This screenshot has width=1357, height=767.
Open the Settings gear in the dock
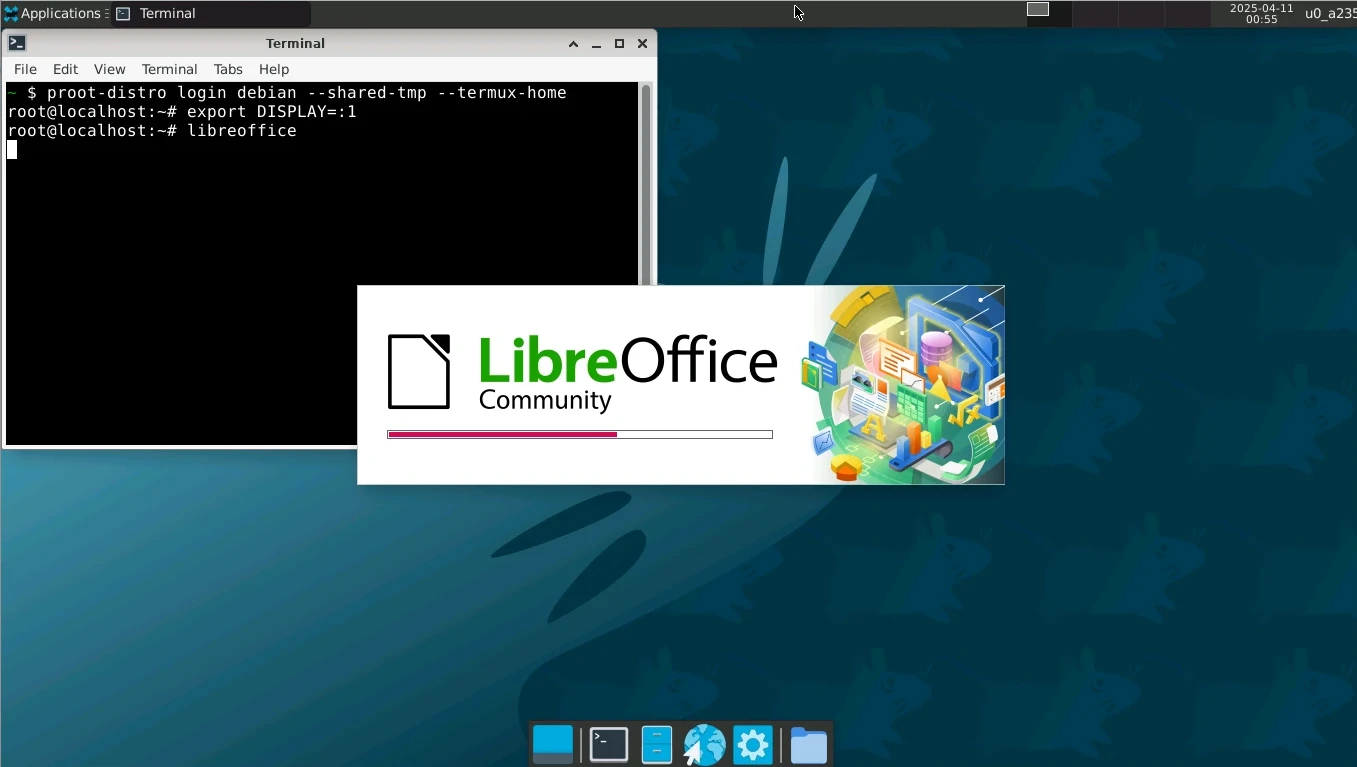(752, 745)
